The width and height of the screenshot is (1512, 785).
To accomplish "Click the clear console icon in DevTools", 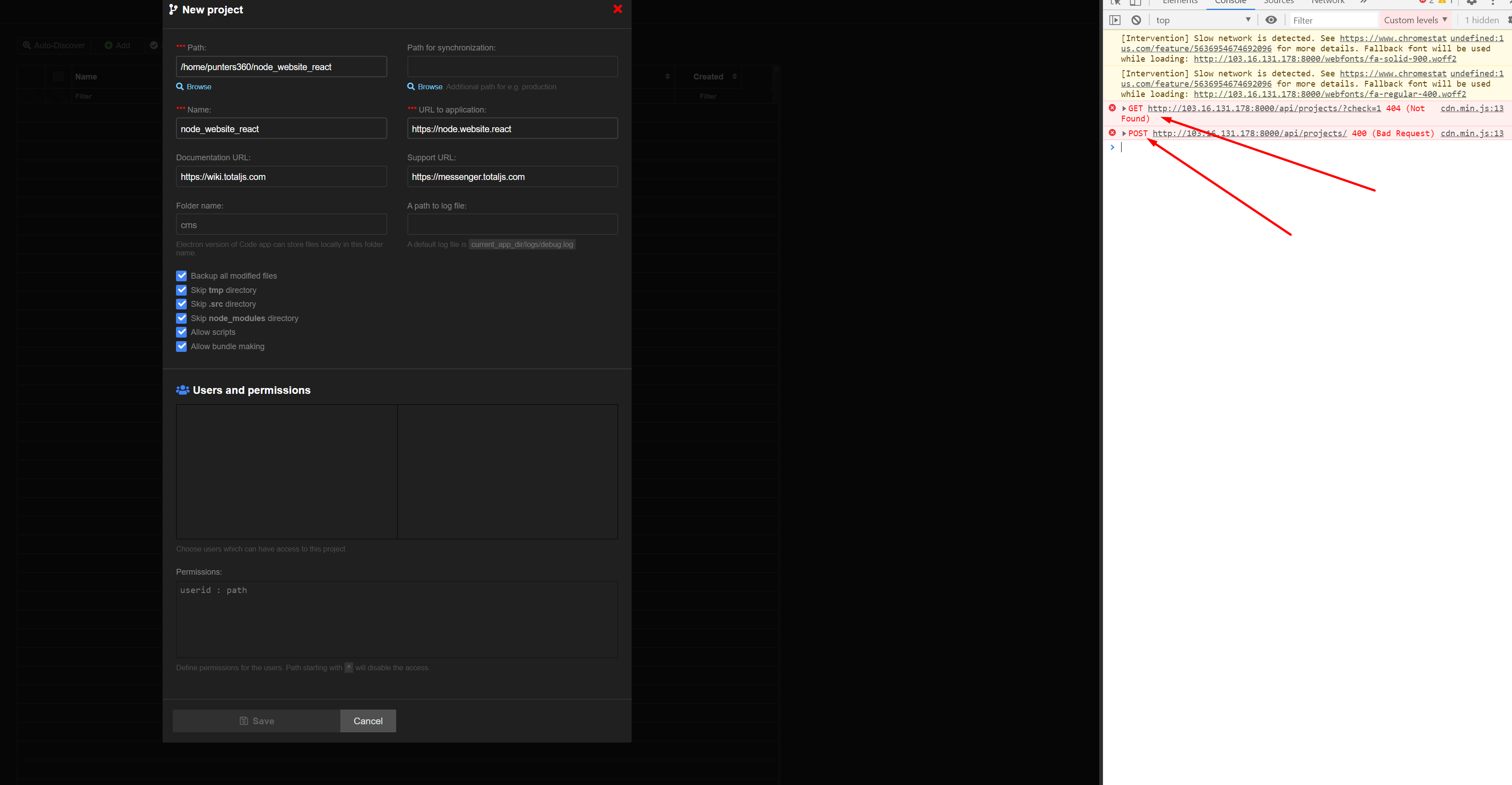I will (x=1136, y=20).
